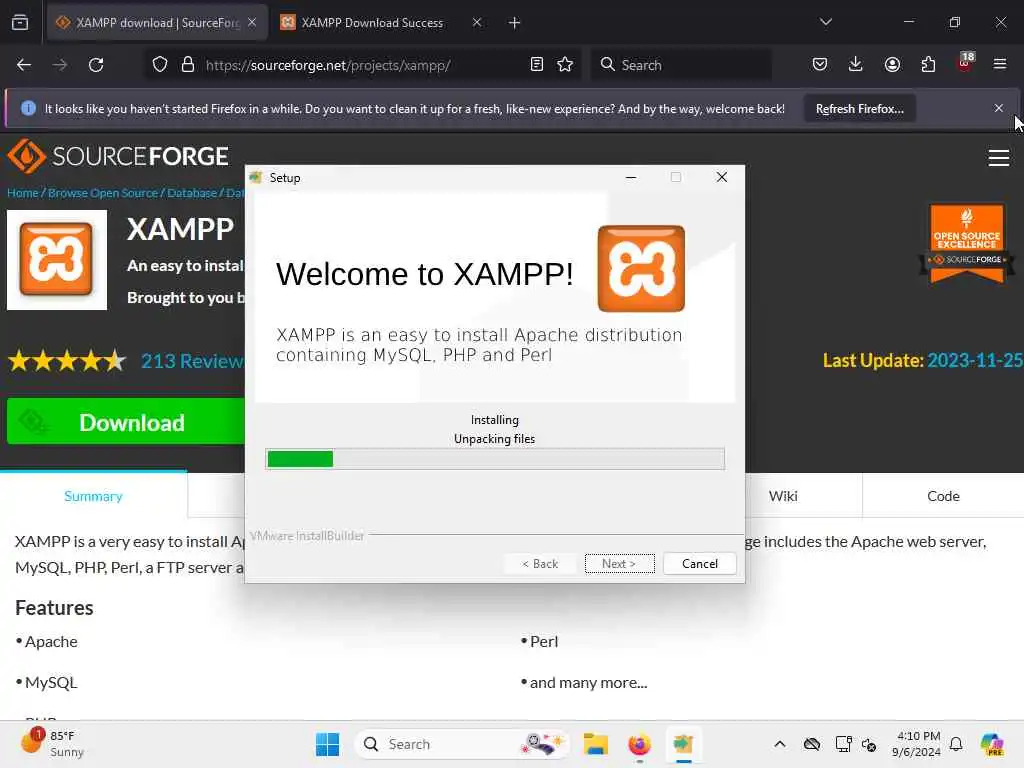Screen dimensions: 1024x768
Task: Open Browse Open Source breadcrumb link
Action: click(x=103, y=193)
